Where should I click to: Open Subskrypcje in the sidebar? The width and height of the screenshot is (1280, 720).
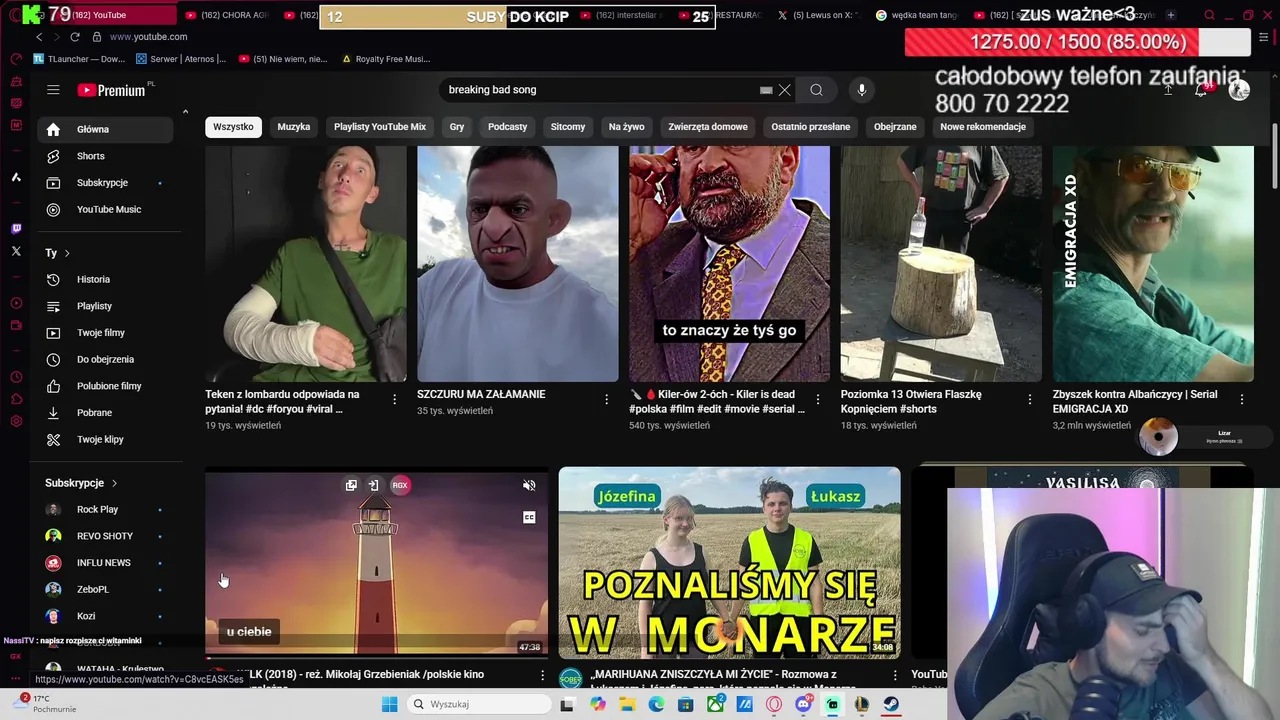pyautogui.click(x=105, y=183)
